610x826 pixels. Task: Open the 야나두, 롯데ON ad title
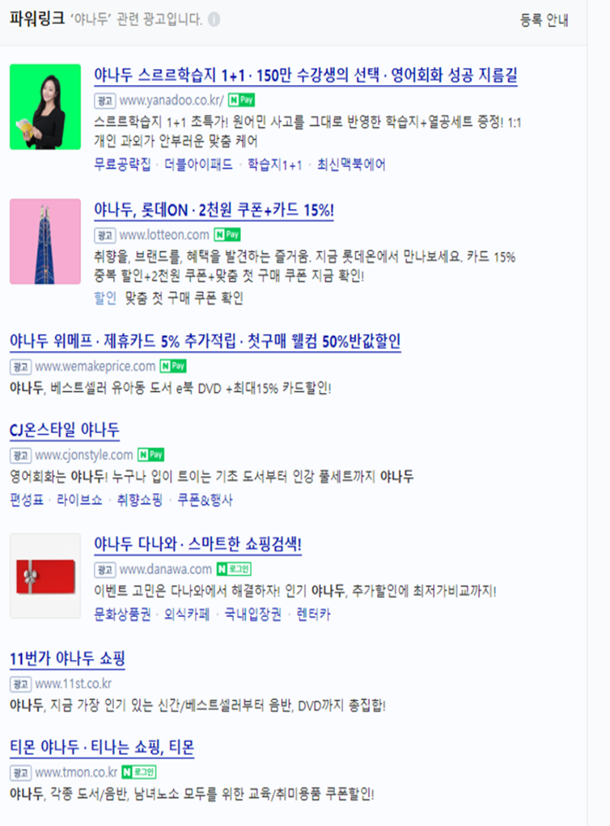coord(214,210)
